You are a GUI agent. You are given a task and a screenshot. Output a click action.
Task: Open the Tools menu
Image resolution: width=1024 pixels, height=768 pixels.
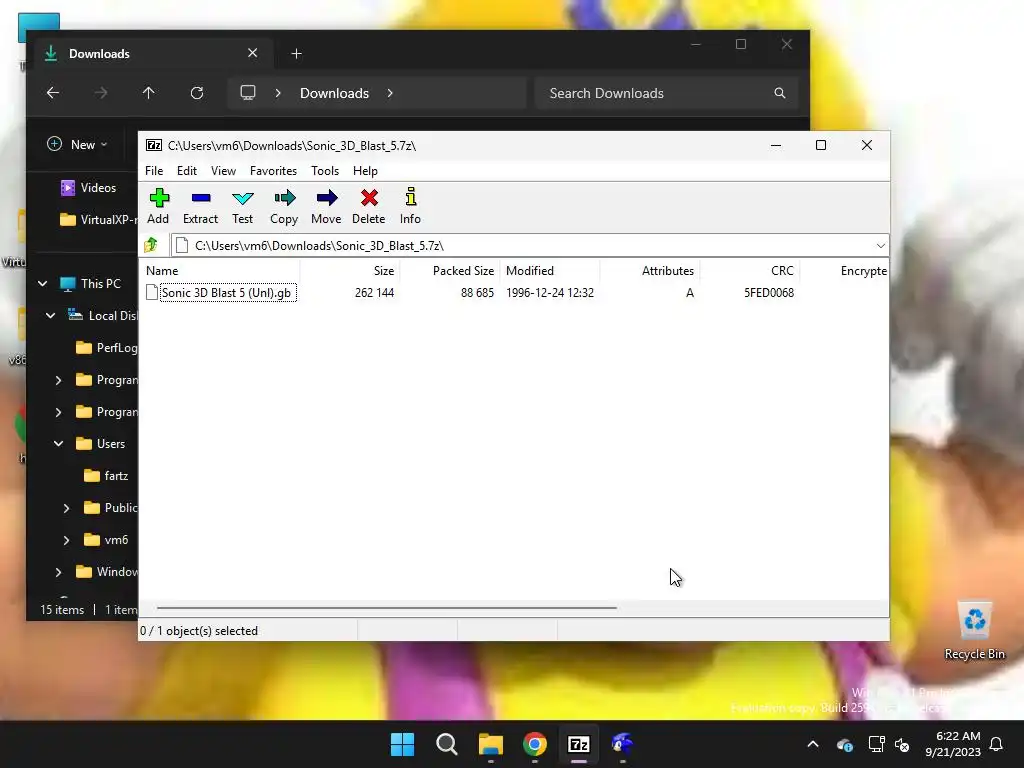click(x=325, y=170)
